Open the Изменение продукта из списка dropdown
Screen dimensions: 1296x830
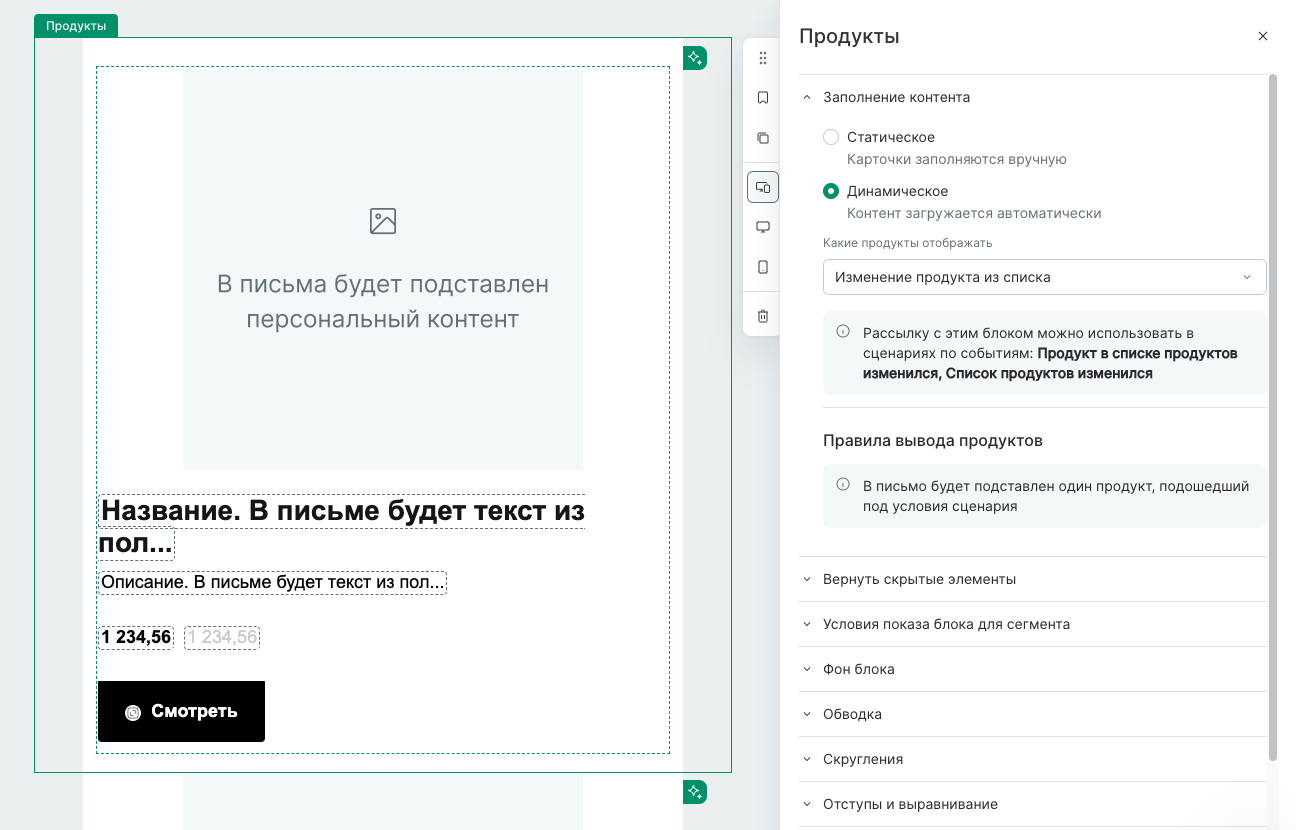(1044, 277)
